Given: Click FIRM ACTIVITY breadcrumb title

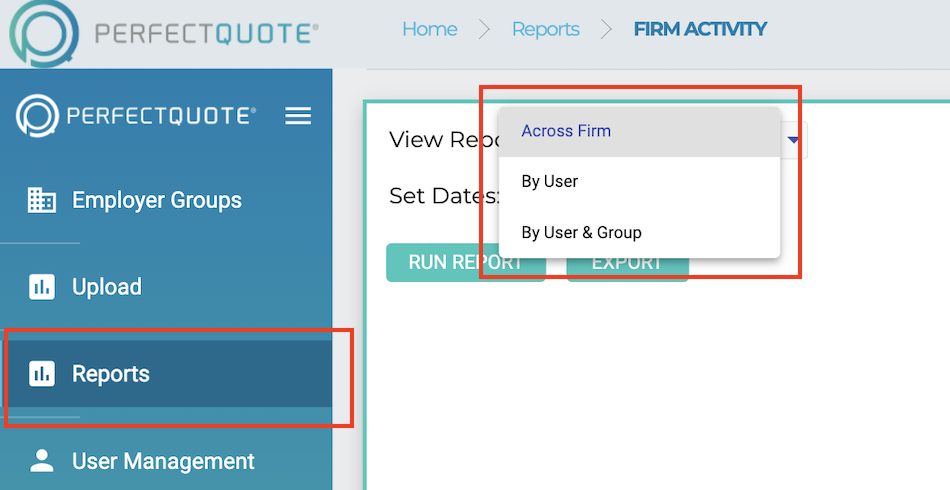Looking at the screenshot, I should [x=700, y=28].
